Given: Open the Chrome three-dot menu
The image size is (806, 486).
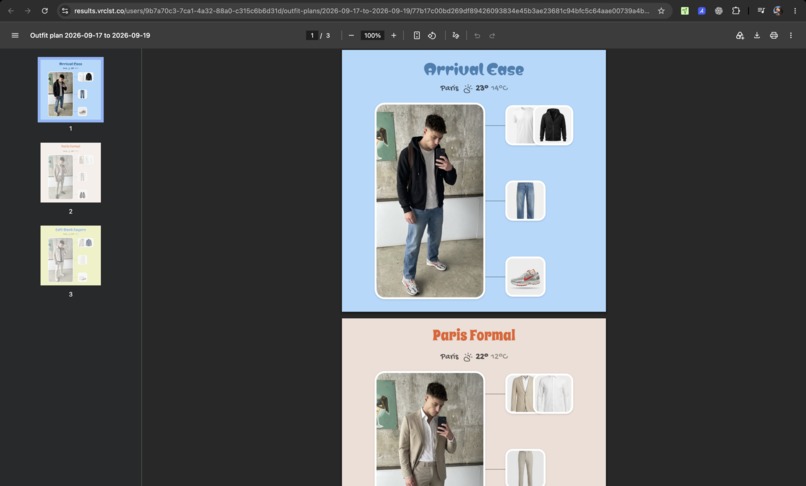Looking at the screenshot, I should pyautogui.click(x=795, y=11).
